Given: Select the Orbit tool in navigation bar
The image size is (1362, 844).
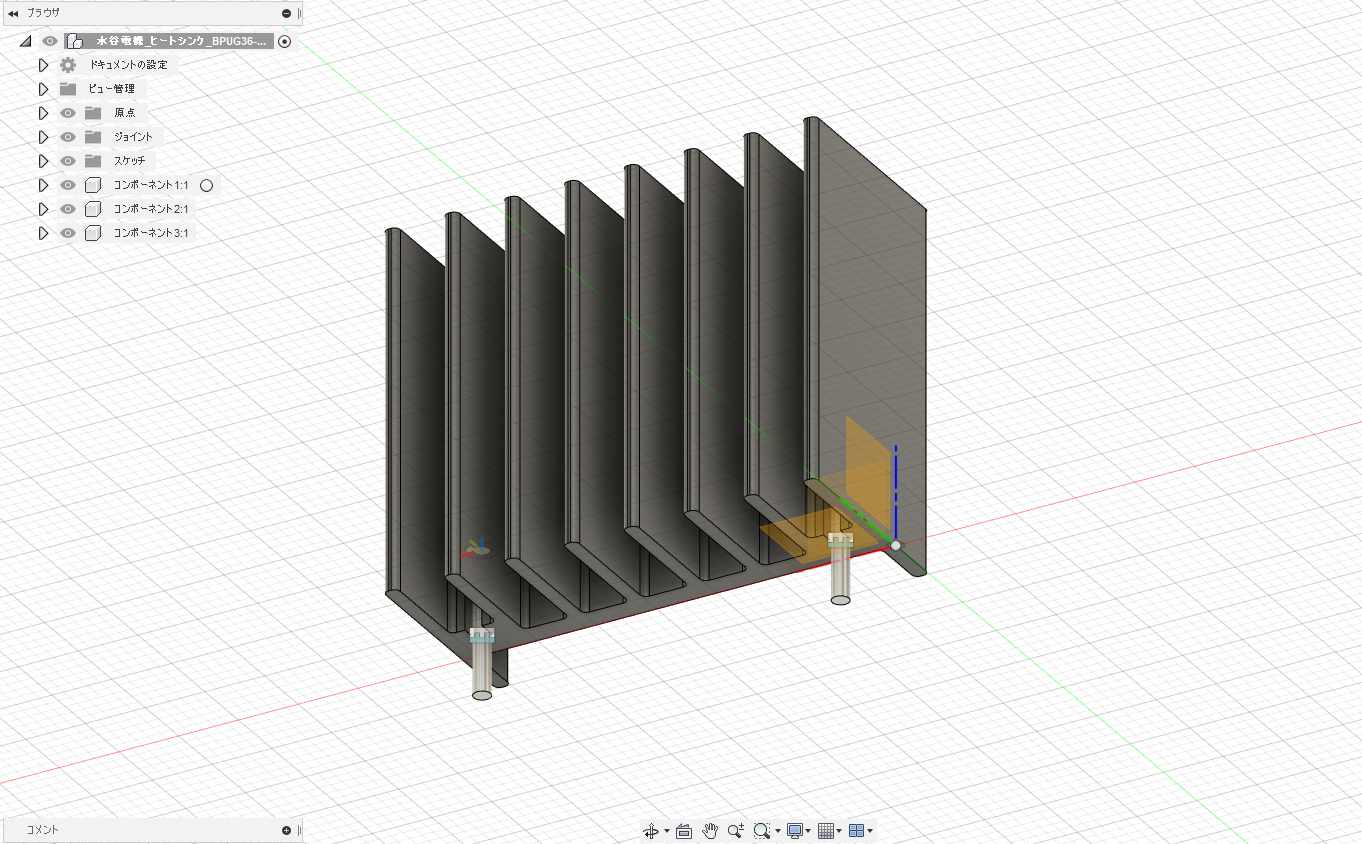Looking at the screenshot, I should [x=651, y=831].
